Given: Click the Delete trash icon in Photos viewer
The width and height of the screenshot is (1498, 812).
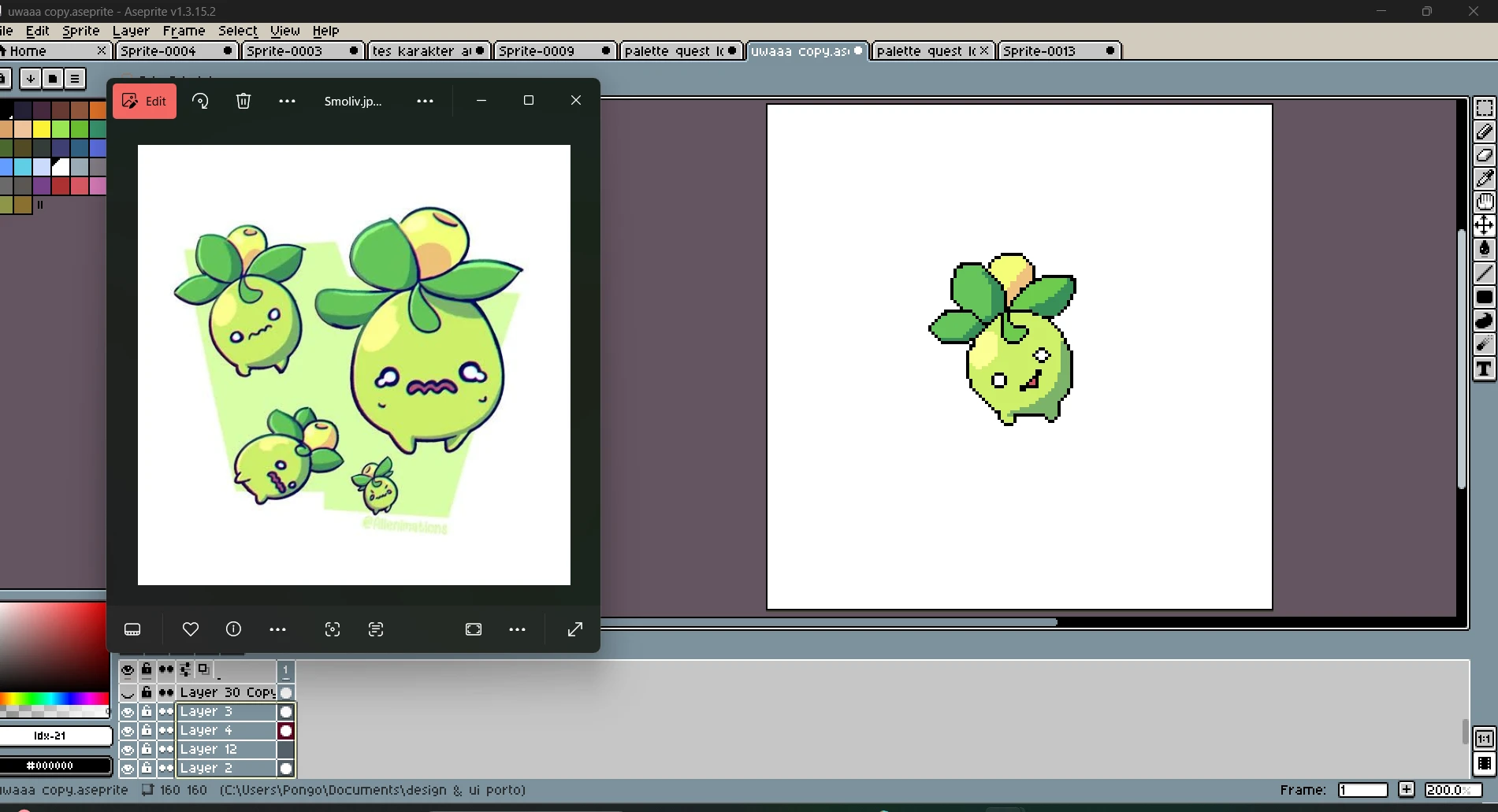Looking at the screenshot, I should pos(243,101).
